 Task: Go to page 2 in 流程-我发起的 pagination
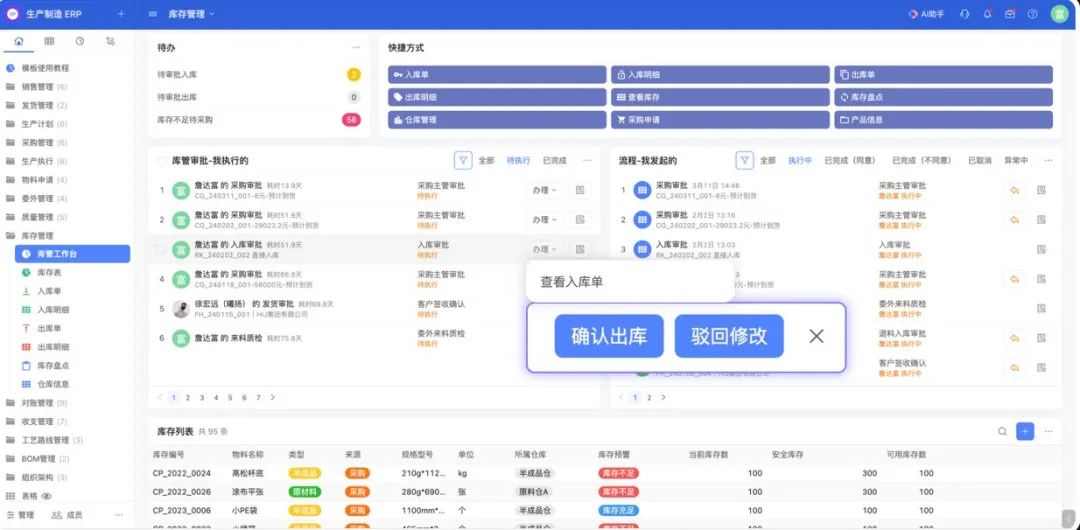pyautogui.click(x=649, y=398)
